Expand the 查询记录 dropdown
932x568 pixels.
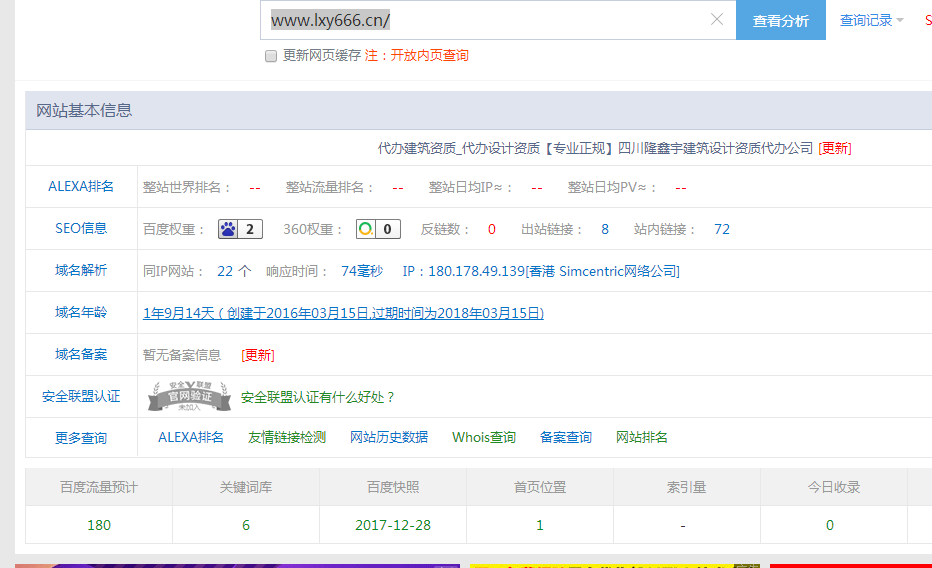tap(871, 20)
